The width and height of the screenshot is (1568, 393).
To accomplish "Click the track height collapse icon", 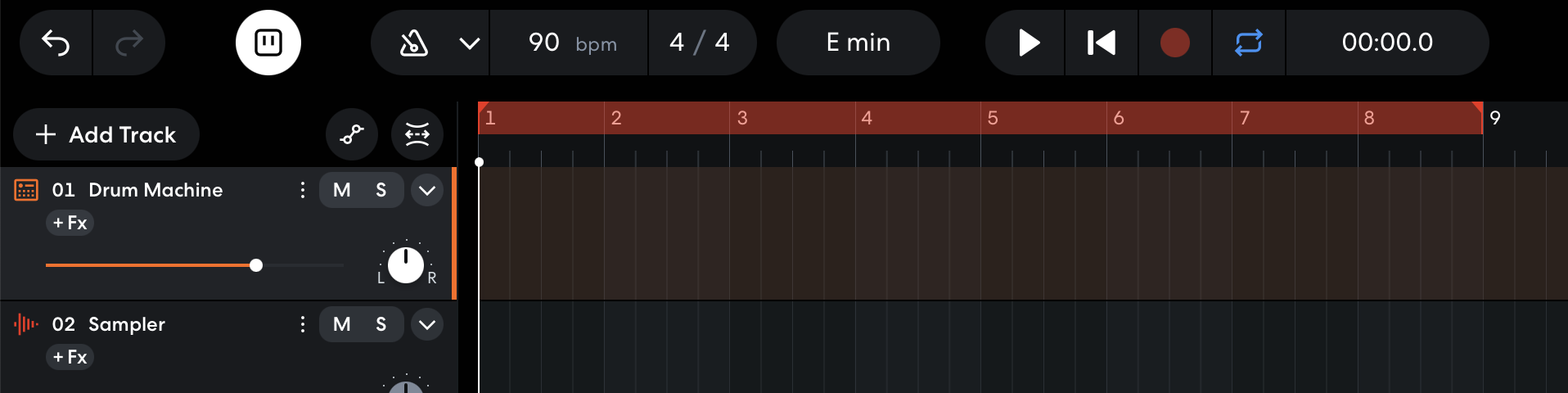I will [417, 134].
